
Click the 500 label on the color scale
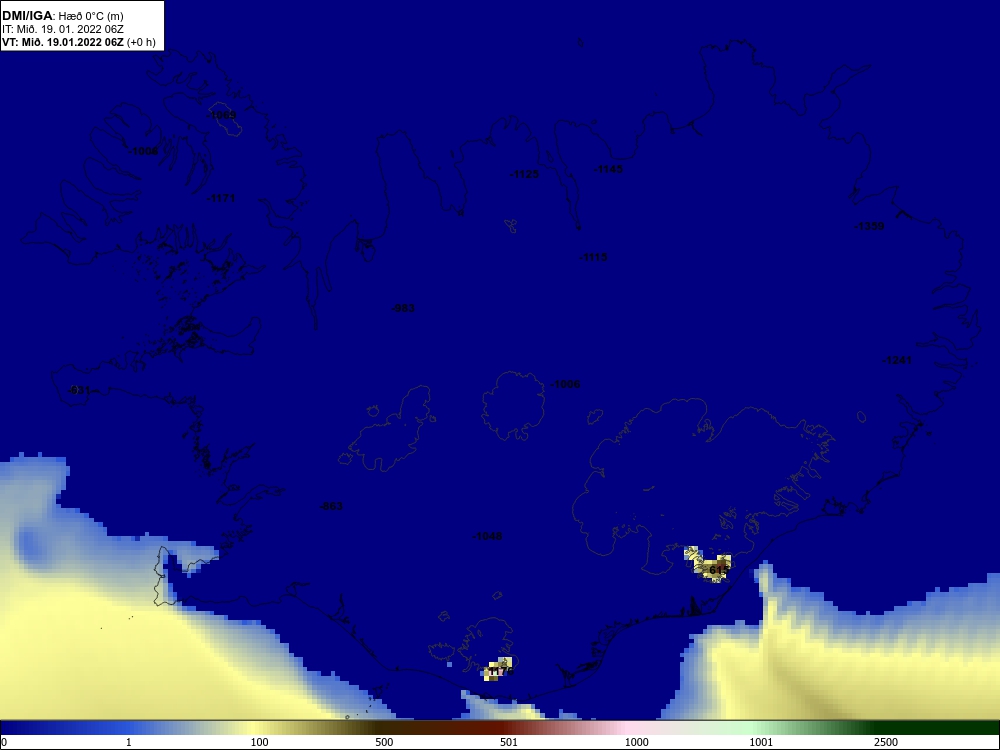tap(384, 742)
